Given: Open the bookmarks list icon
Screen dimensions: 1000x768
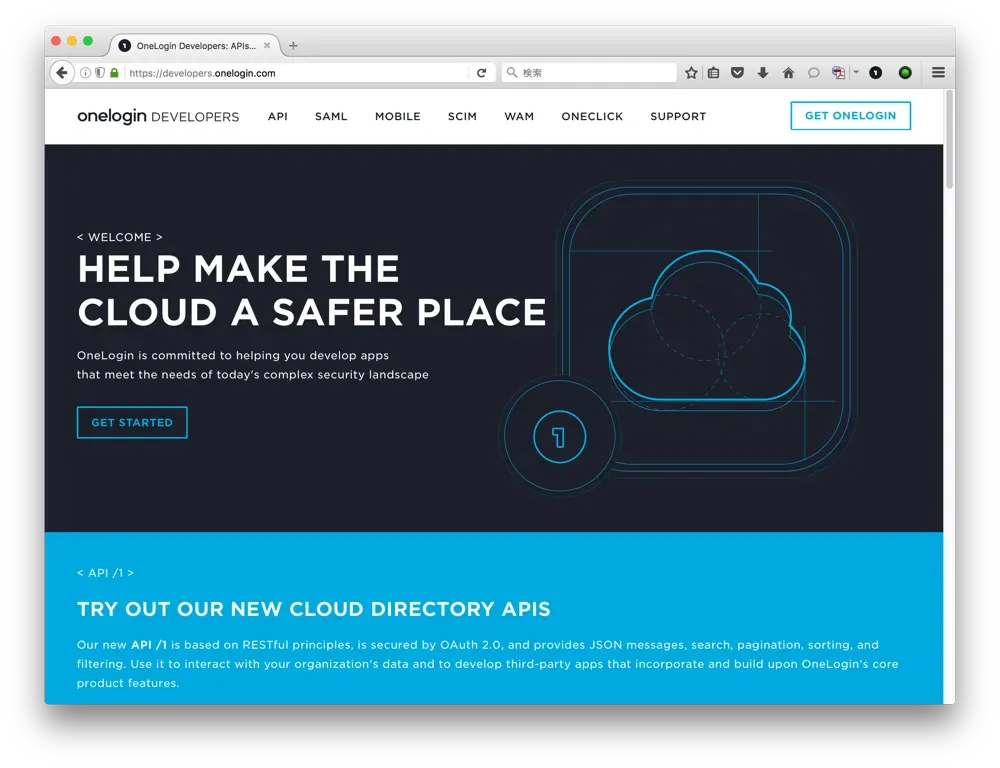Looking at the screenshot, I should pos(713,73).
